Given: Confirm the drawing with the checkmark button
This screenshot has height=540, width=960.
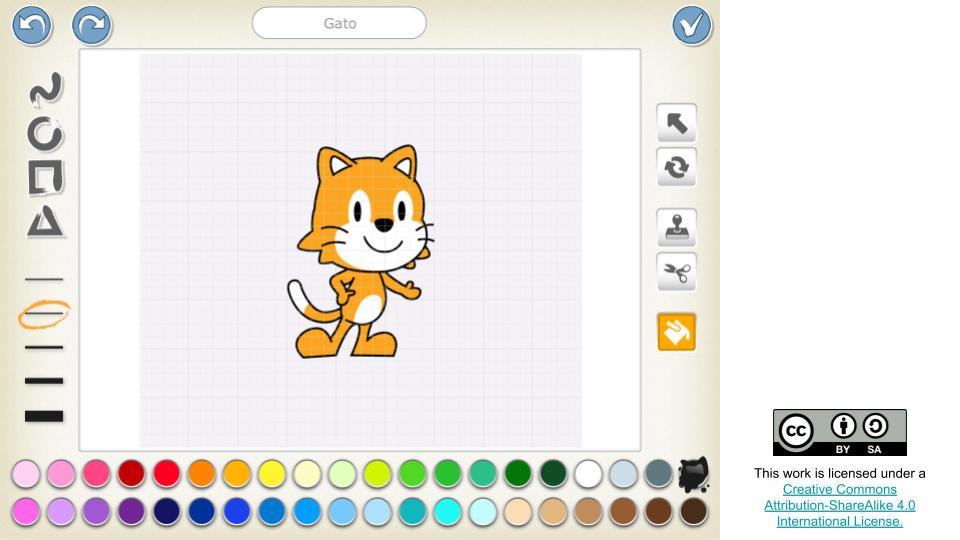Looking at the screenshot, I should pos(692,25).
